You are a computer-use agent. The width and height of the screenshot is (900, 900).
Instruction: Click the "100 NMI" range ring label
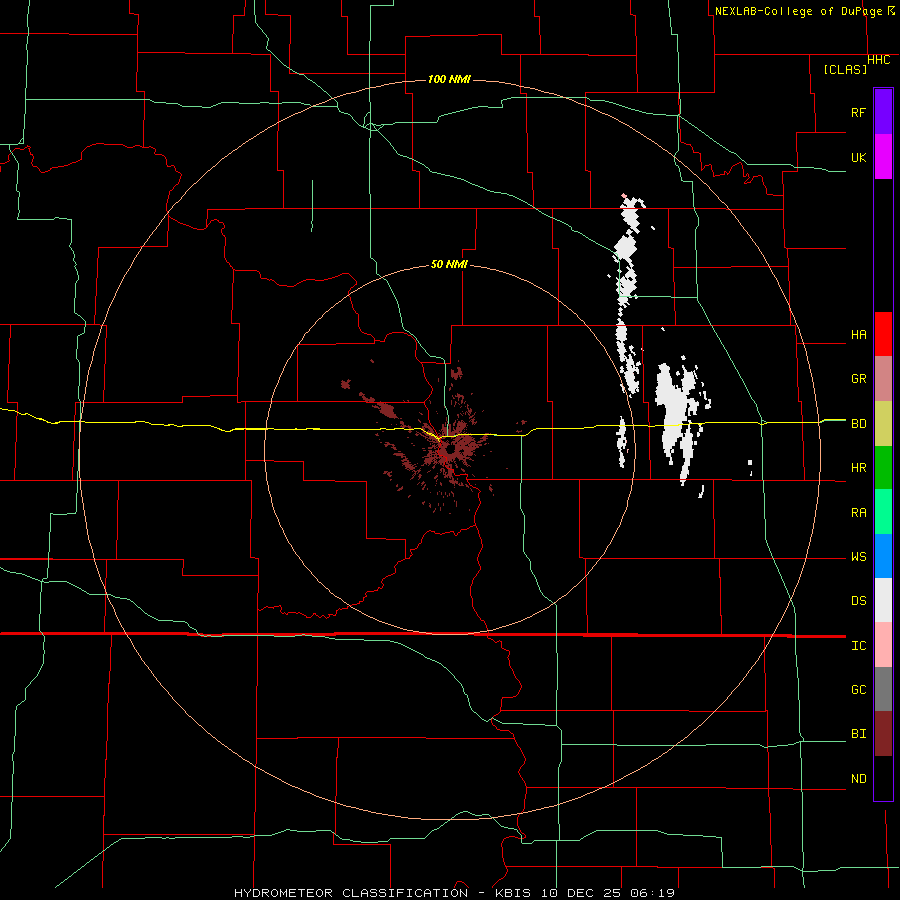(x=449, y=79)
